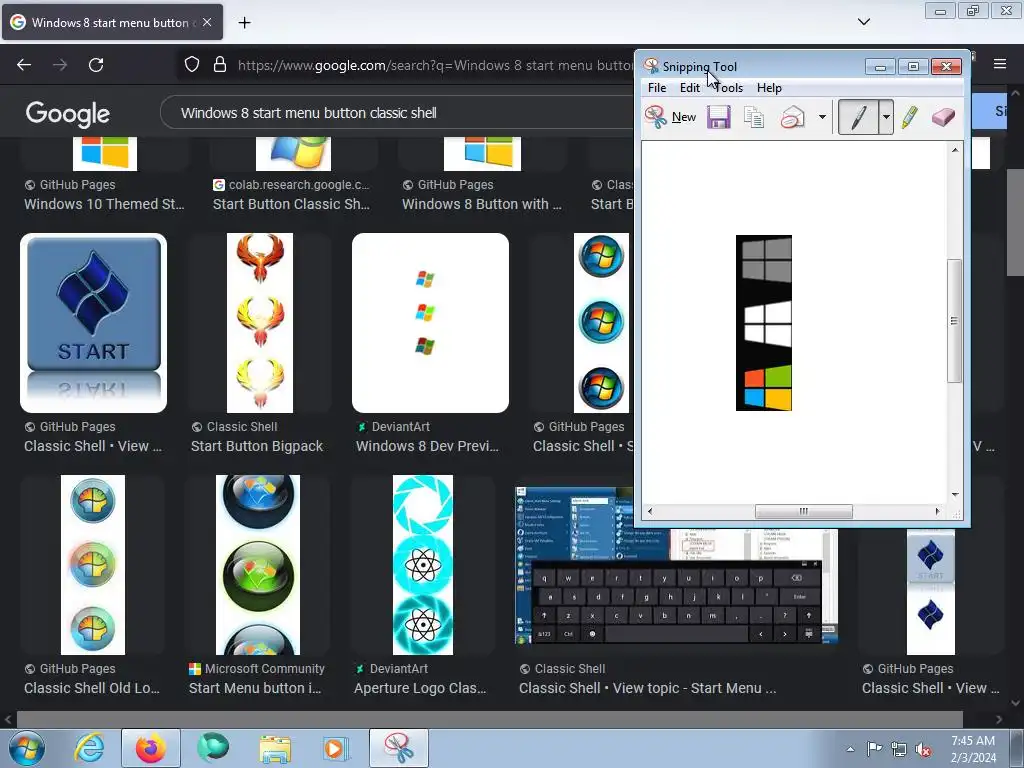Select the Pen tool in Snipping Tool
1024x768 pixels.
pos(858,118)
